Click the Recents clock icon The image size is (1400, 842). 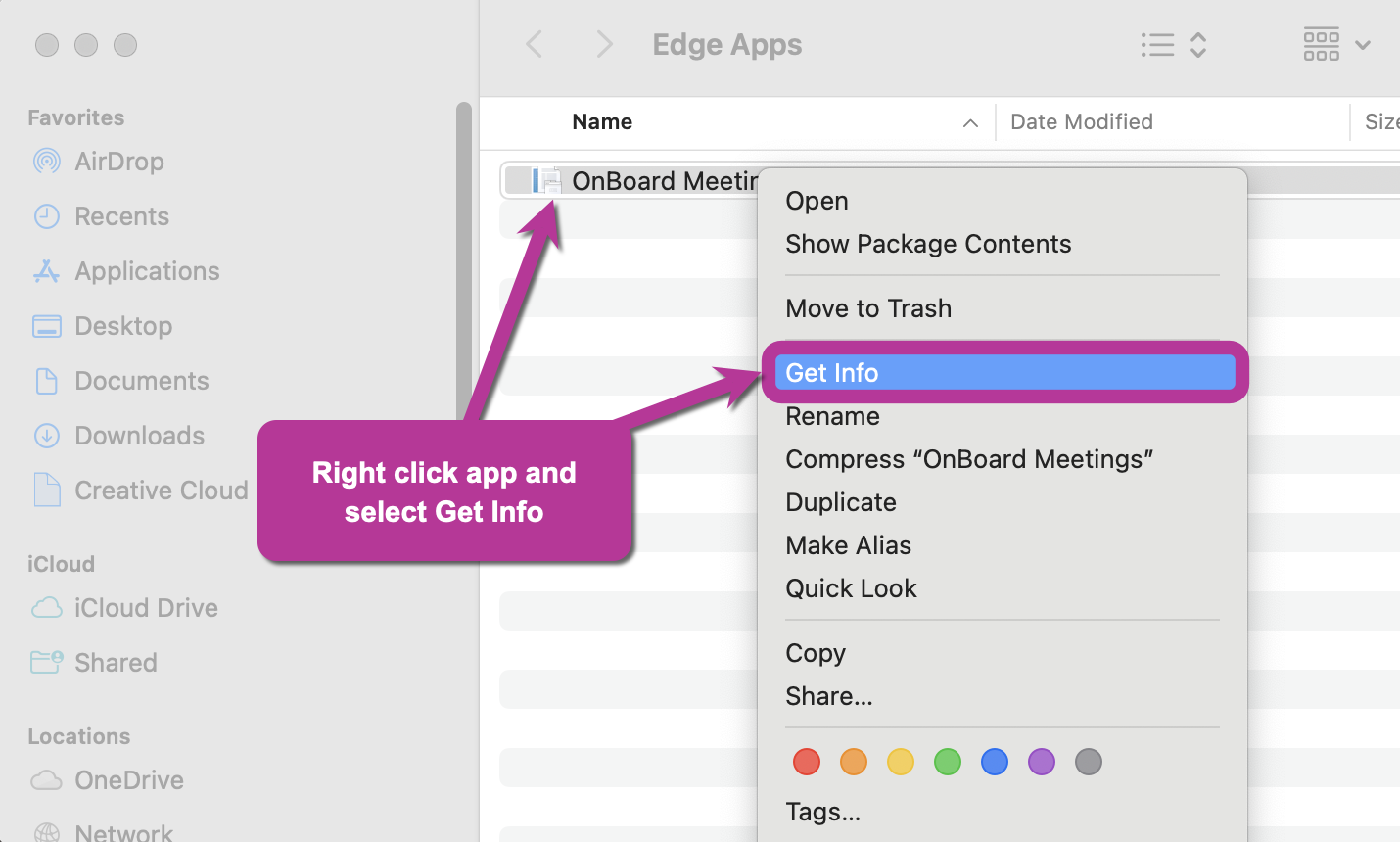click(x=47, y=216)
